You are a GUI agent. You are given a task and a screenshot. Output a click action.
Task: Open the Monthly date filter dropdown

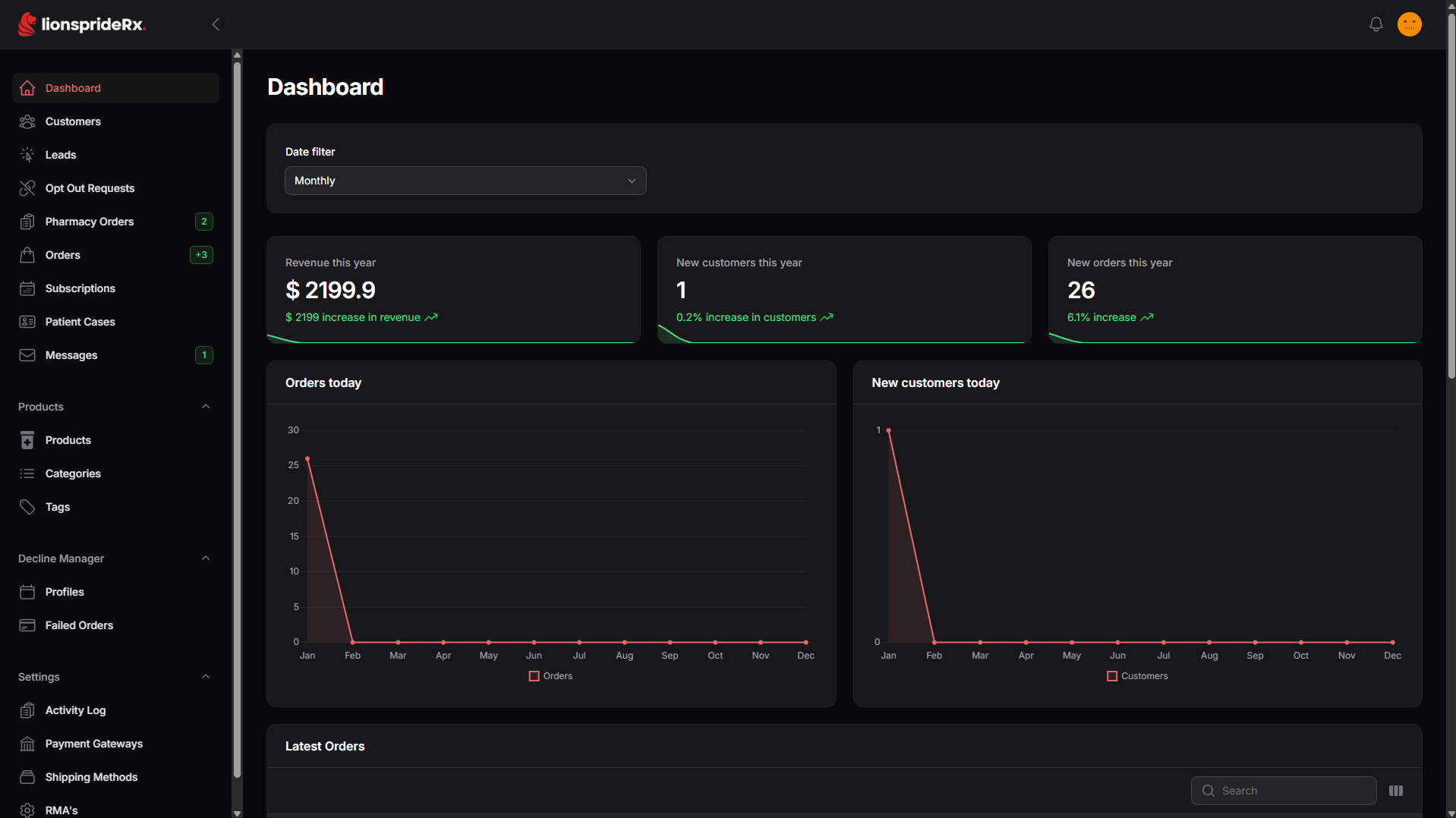pyautogui.click(x=465, y=181)
